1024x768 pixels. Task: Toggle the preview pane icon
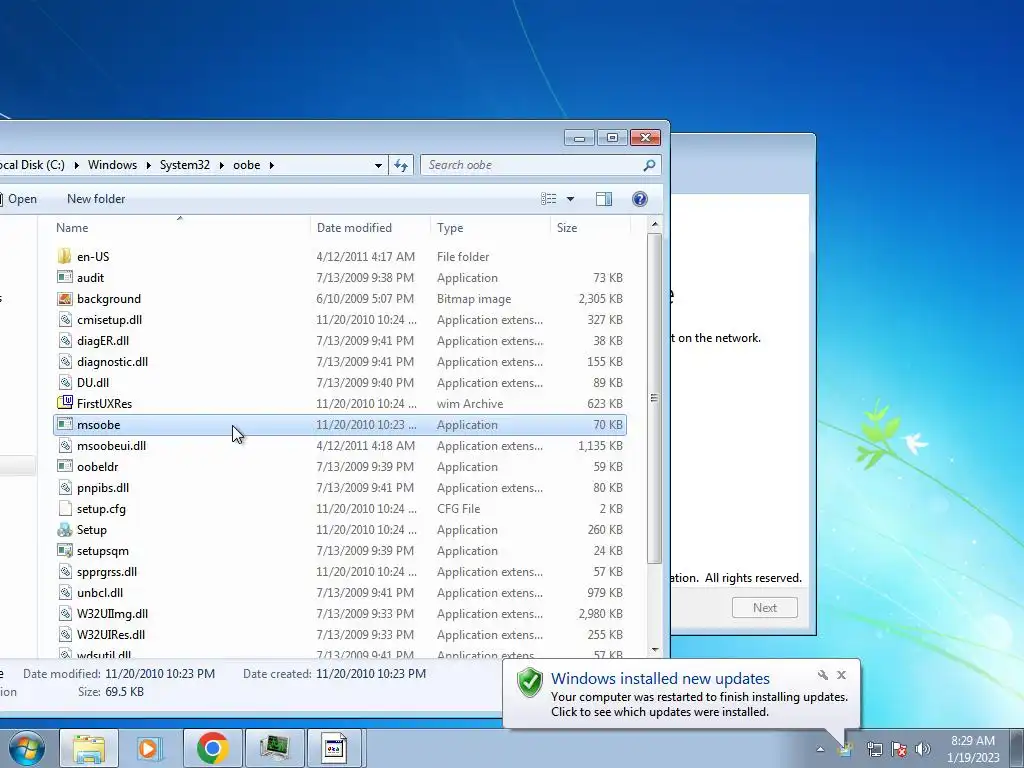(x=604, y=199)
